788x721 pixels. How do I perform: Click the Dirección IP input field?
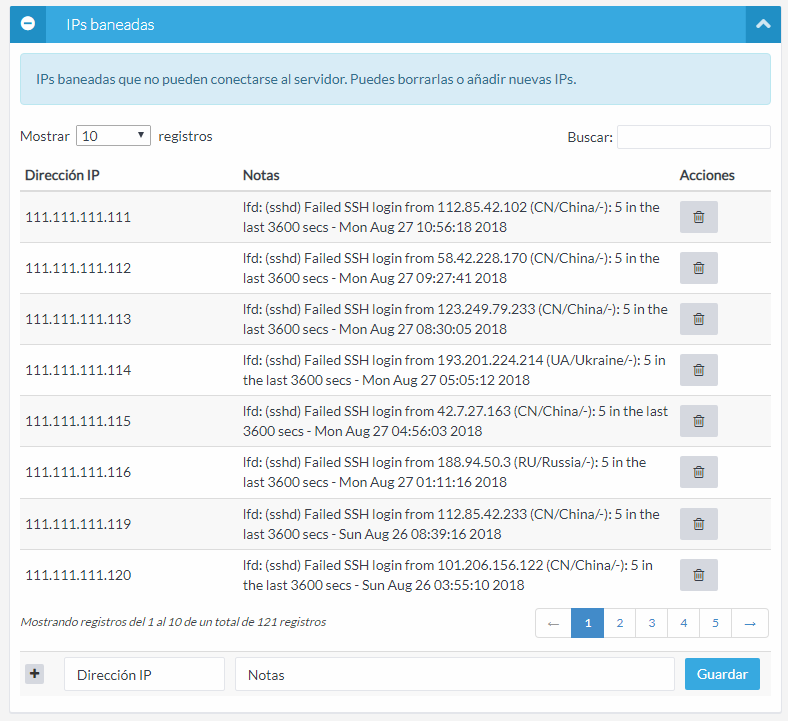tap(144, 674)
